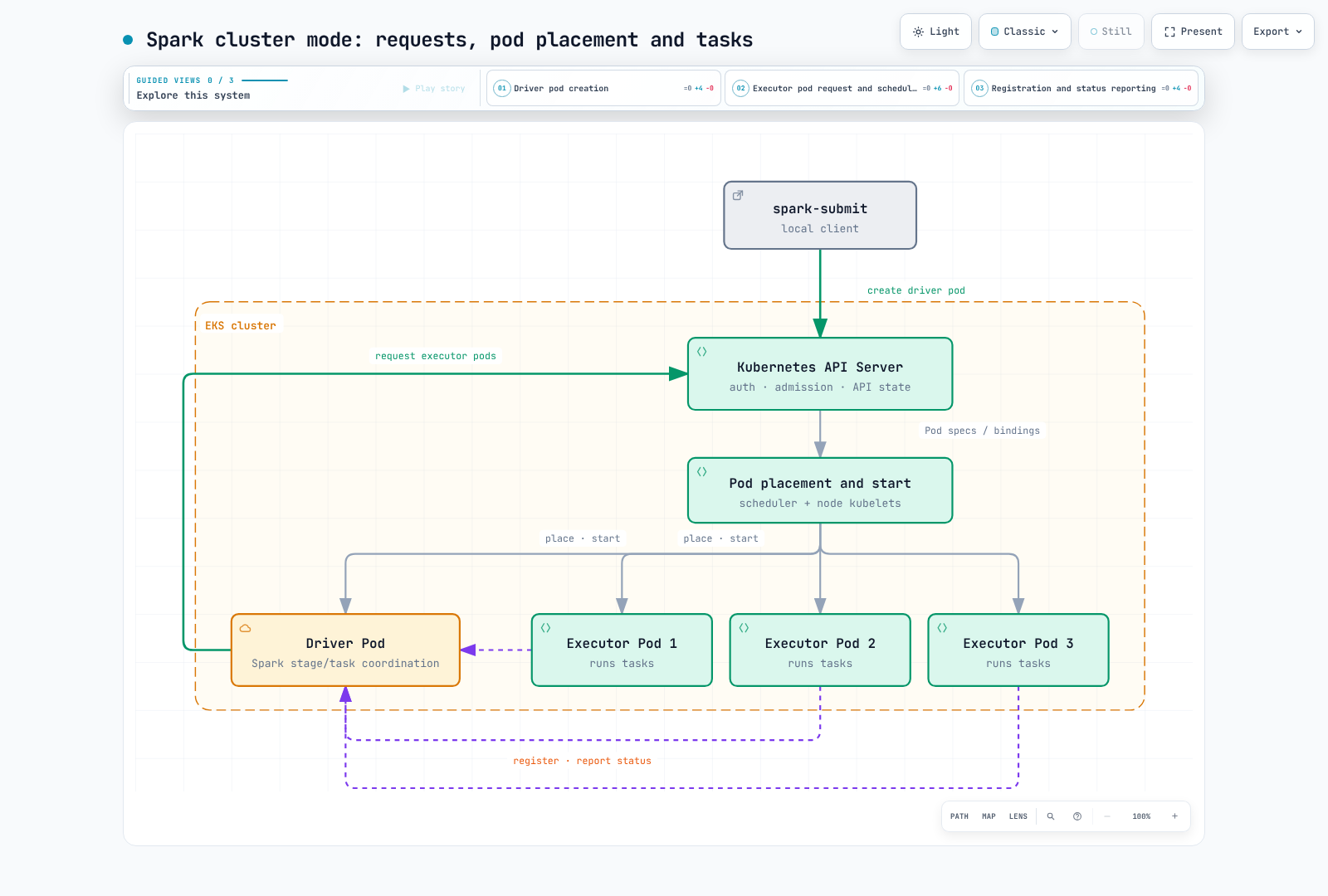Click the Present button
Viewport: 1328px width, 896px height.
(x=1193, y=32)
